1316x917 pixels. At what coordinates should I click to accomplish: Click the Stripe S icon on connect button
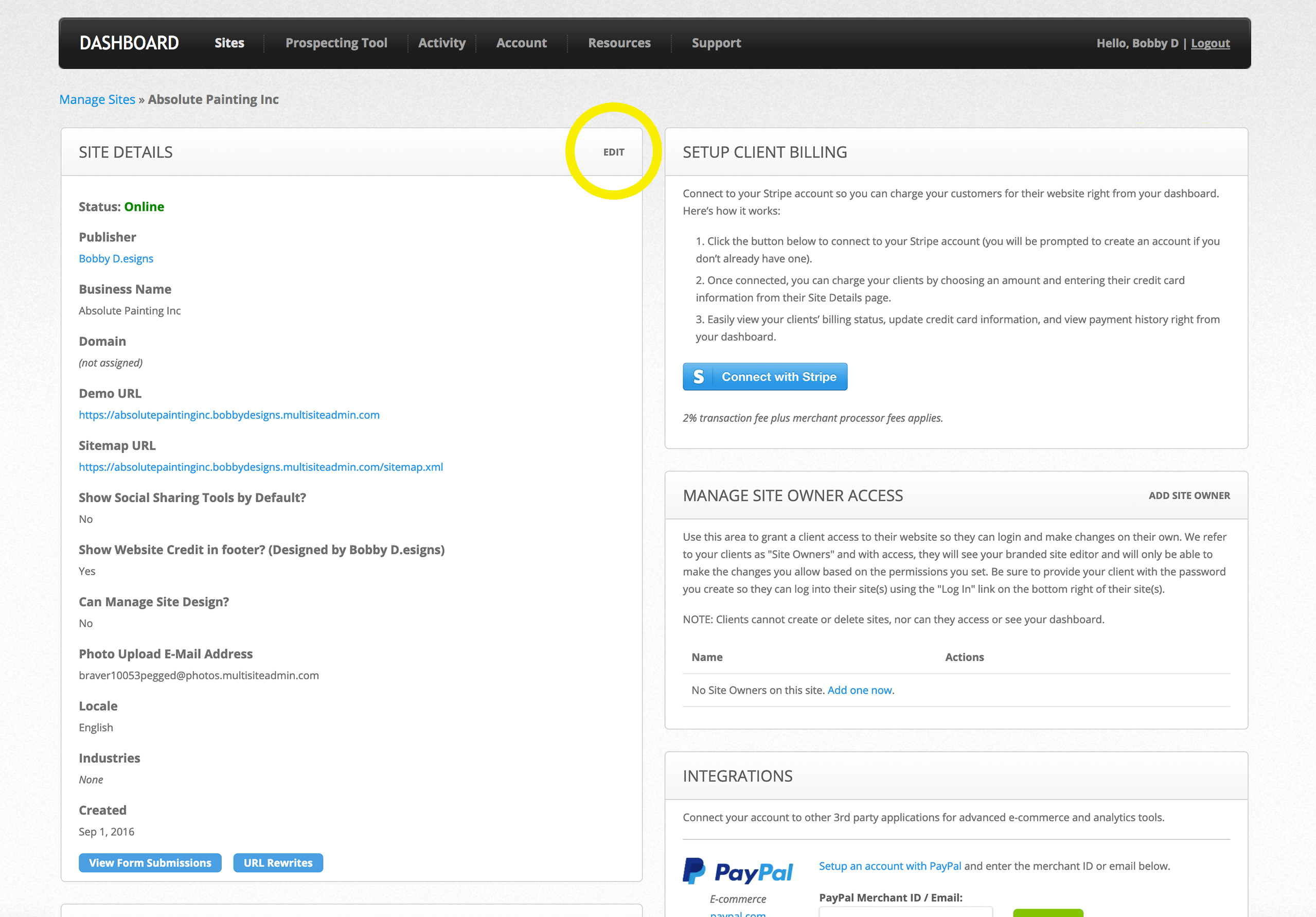tap(698, 377)
